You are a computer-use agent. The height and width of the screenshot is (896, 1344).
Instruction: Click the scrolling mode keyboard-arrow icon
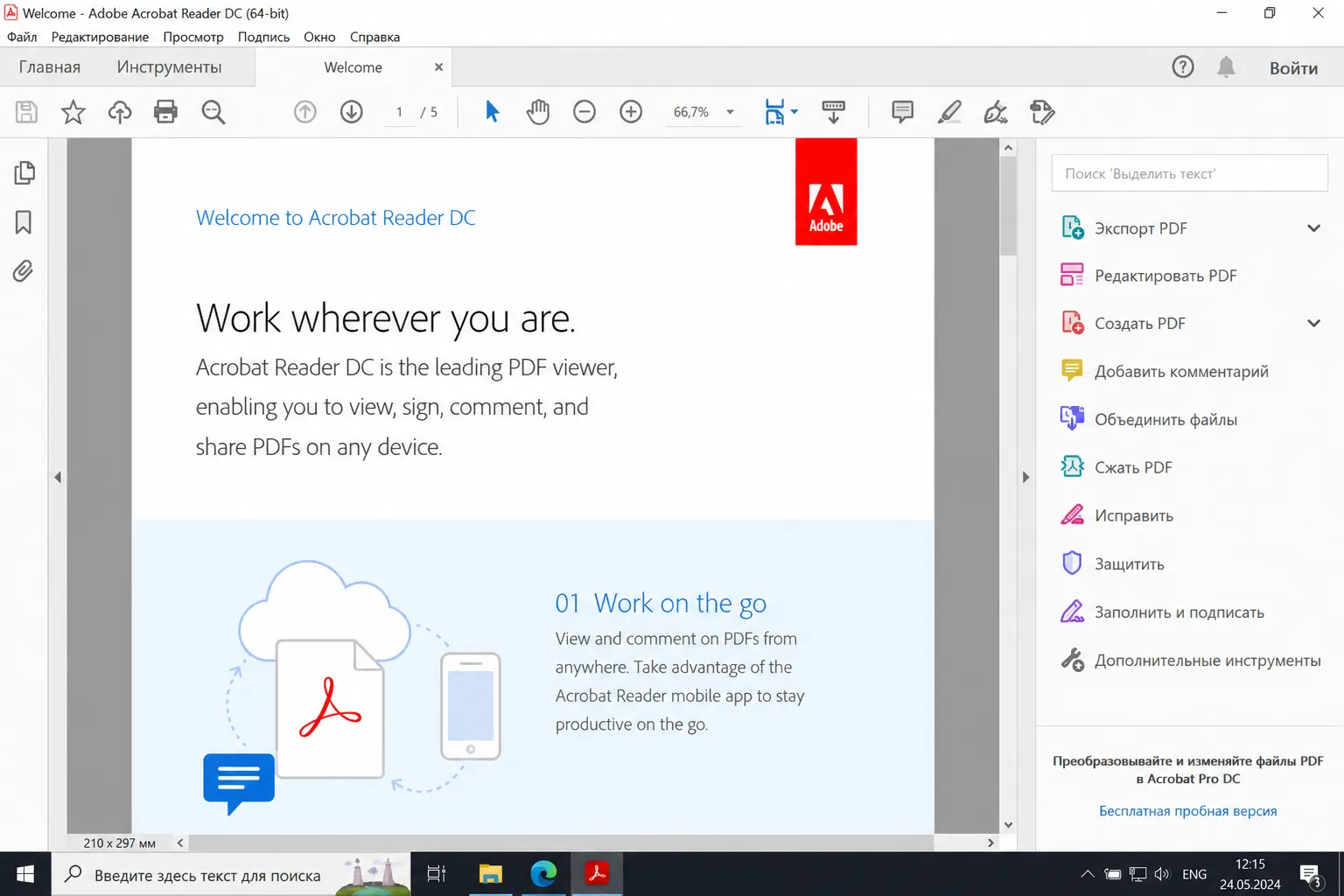pos(833,112)
